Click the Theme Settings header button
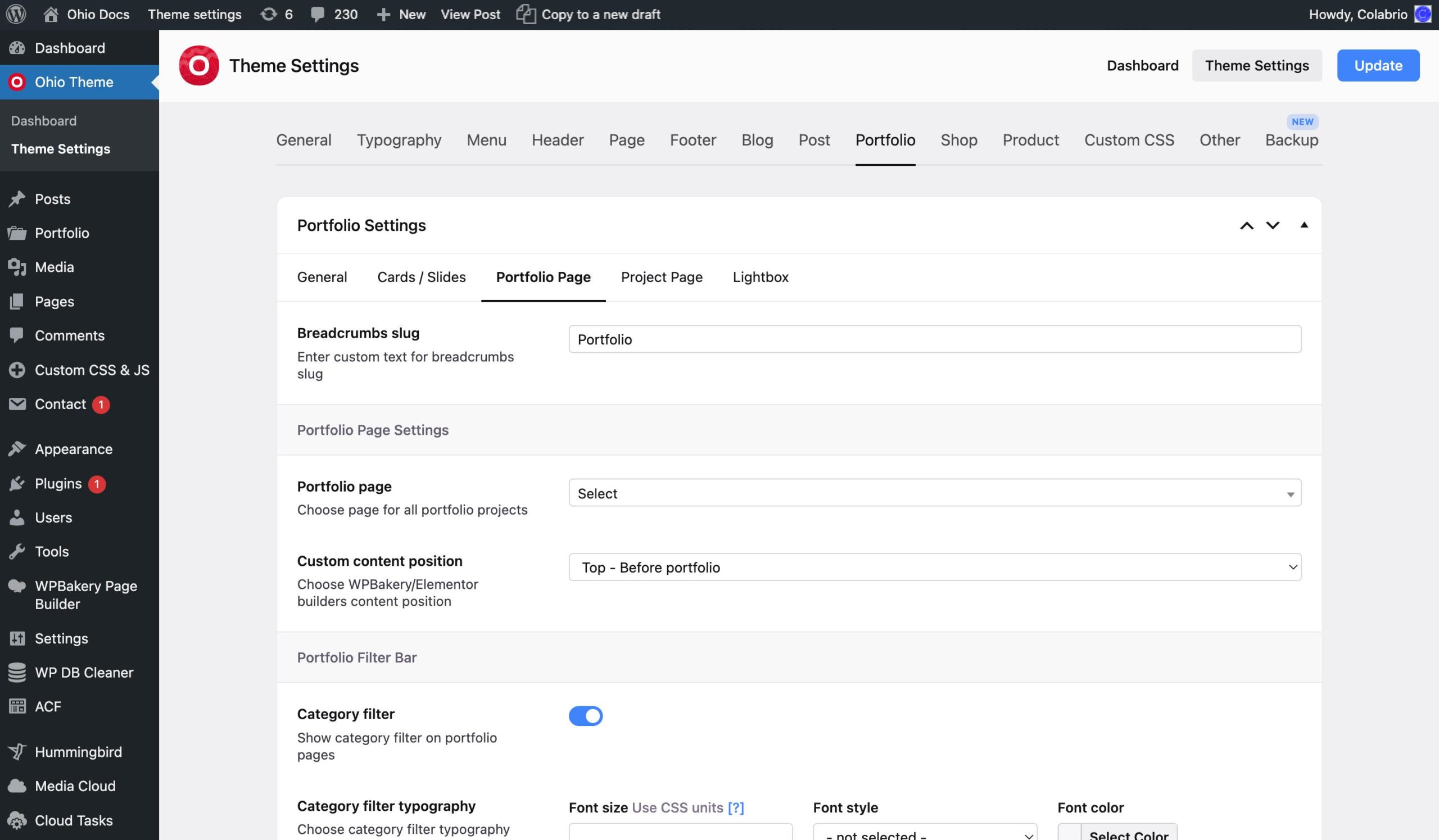Viewport: 1439px width, 840px height. point(1257,66)
